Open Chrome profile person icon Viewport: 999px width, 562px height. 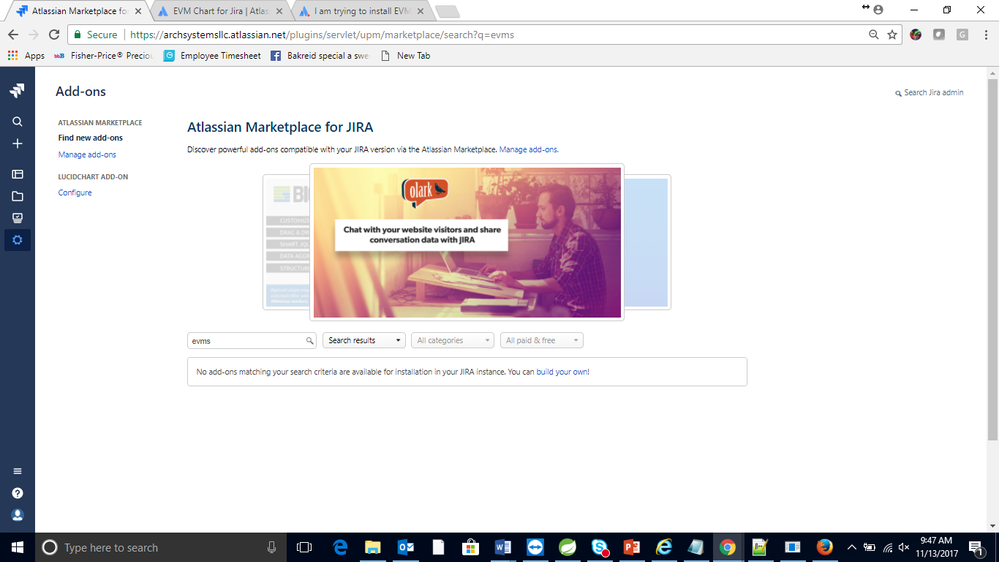[879, 10]
